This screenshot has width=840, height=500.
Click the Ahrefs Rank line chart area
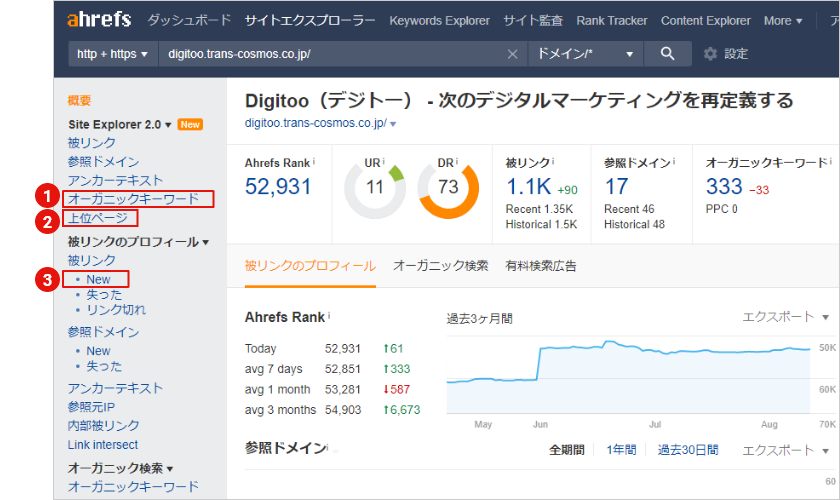[x=628, y=375]
